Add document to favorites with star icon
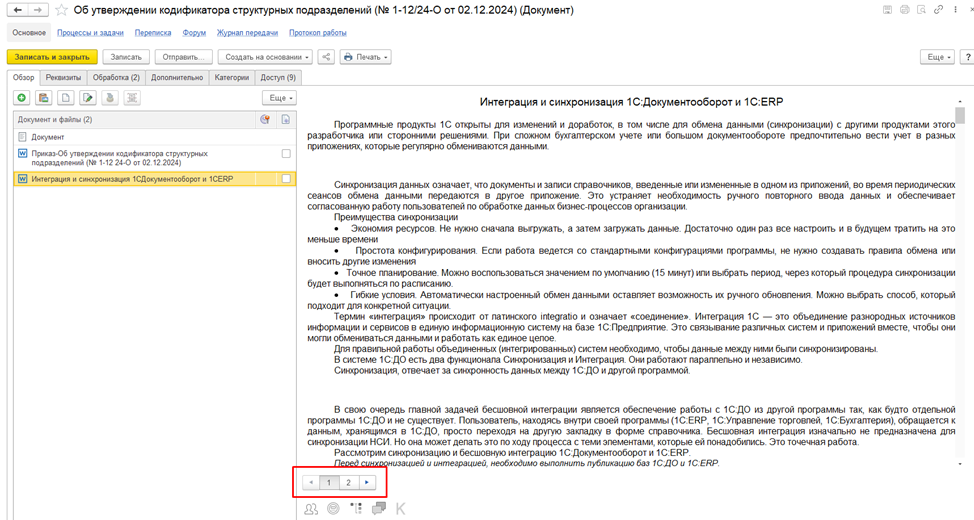Viewport: 974px width, 520px height. point(61,10)
